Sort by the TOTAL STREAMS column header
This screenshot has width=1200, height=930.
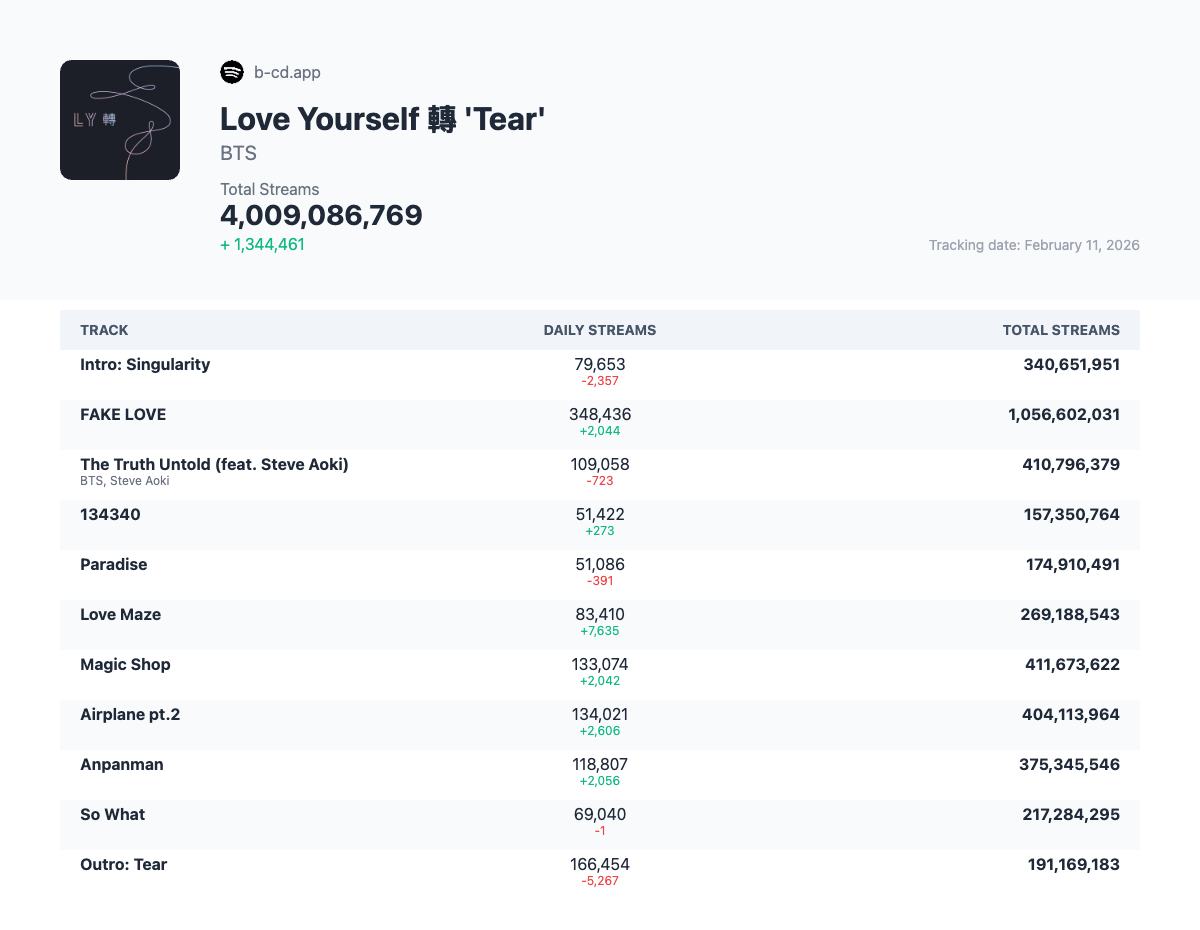coord(1061,330)
